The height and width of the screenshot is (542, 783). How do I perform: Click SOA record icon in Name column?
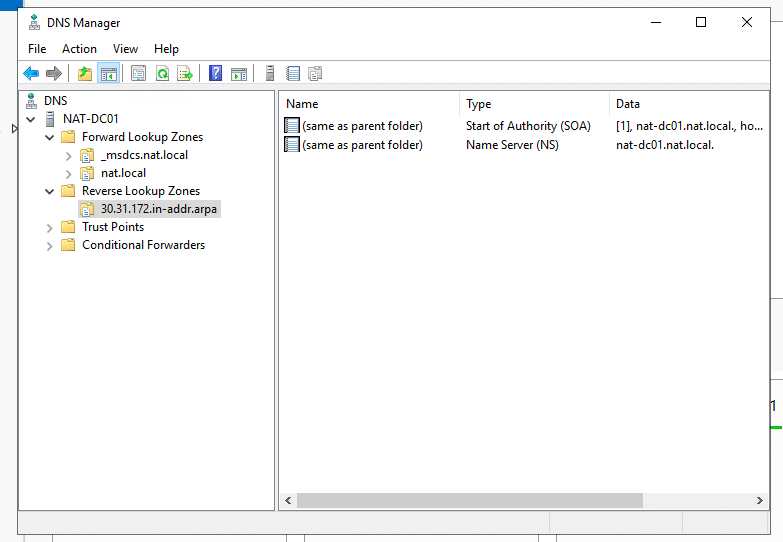click(292, 125)
